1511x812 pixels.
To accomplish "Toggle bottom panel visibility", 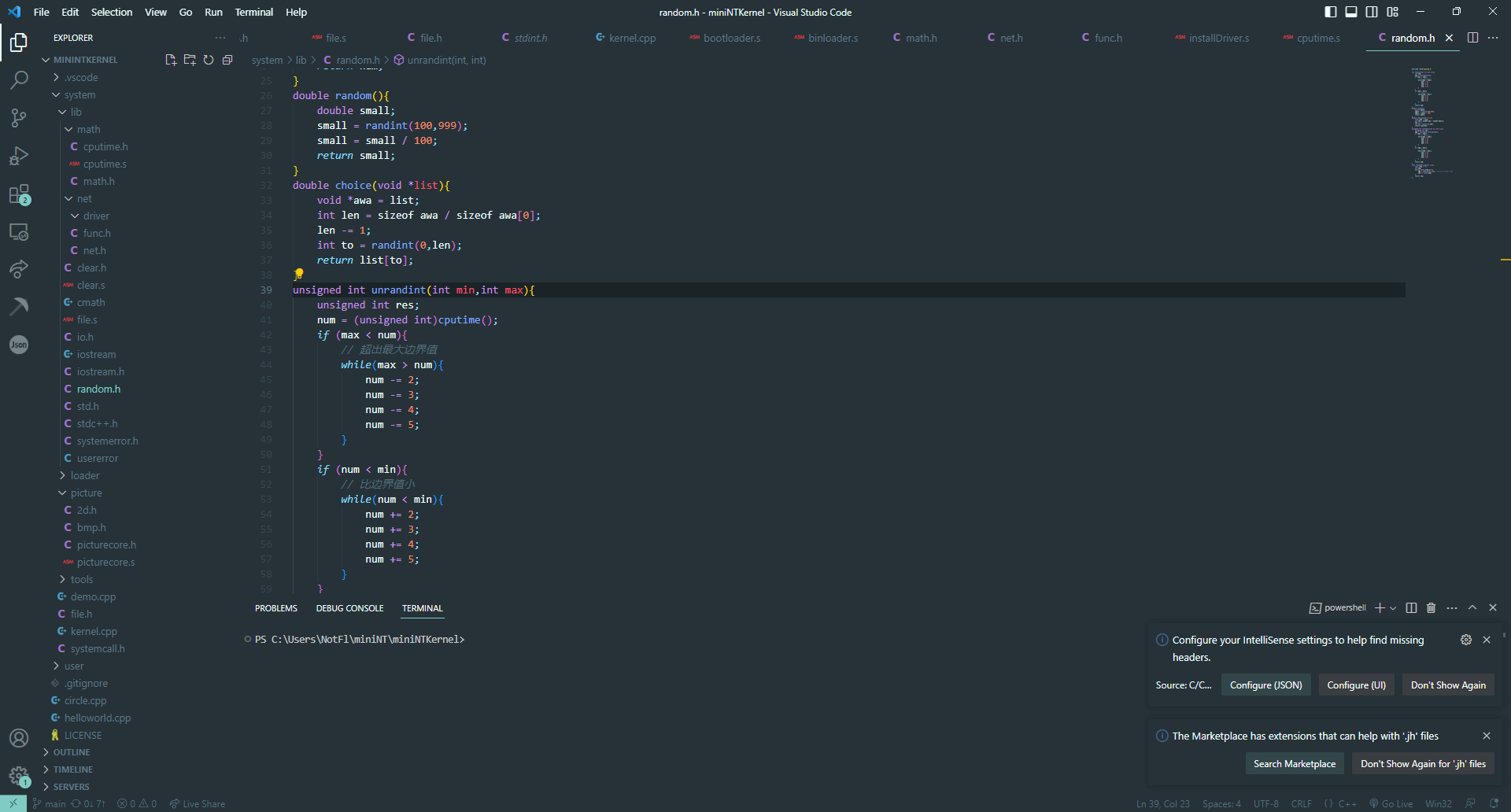I will click(1351, 12).
